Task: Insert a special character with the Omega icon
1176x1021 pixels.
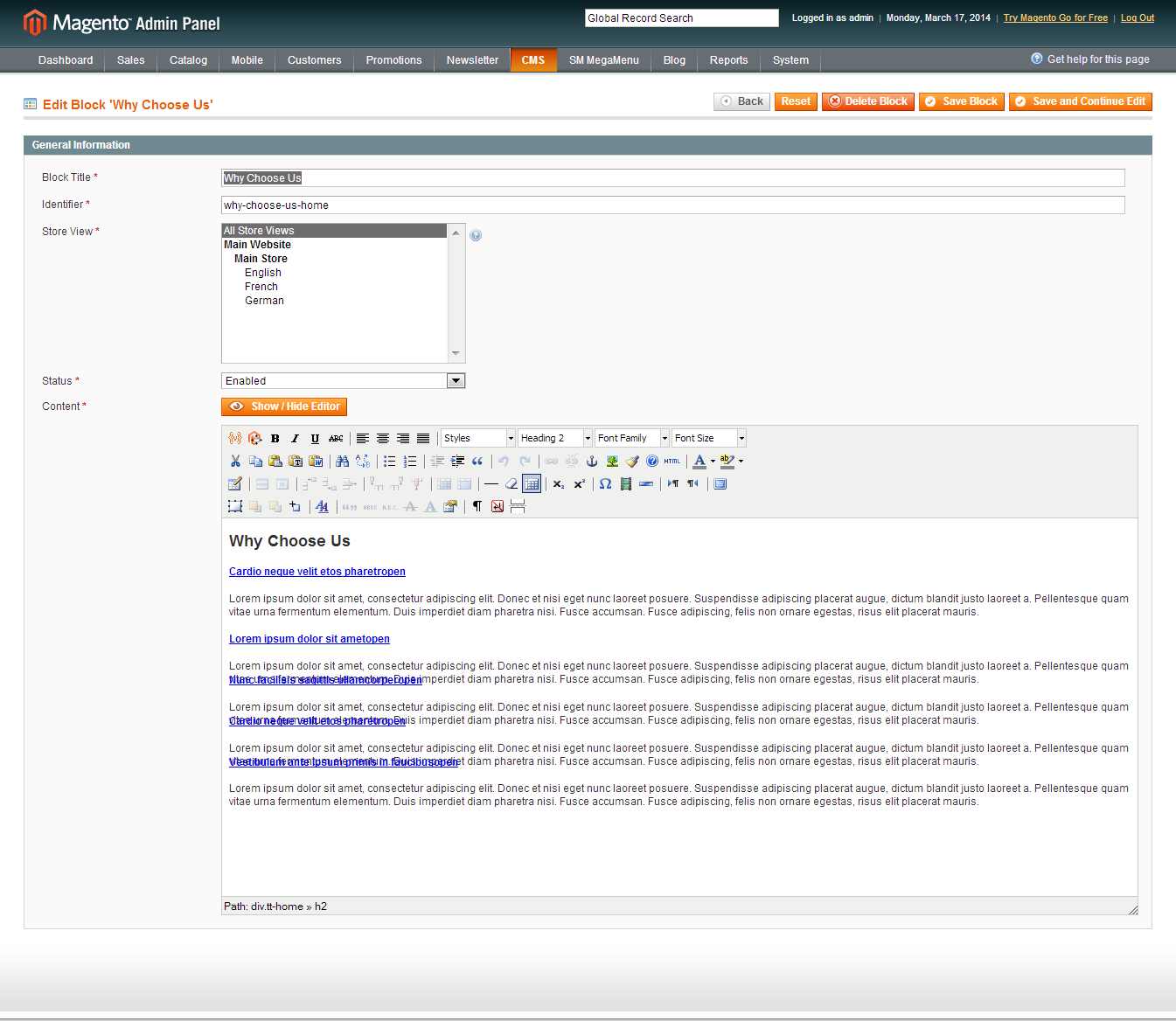Action: pyautogui.click(x=605, y=484)
